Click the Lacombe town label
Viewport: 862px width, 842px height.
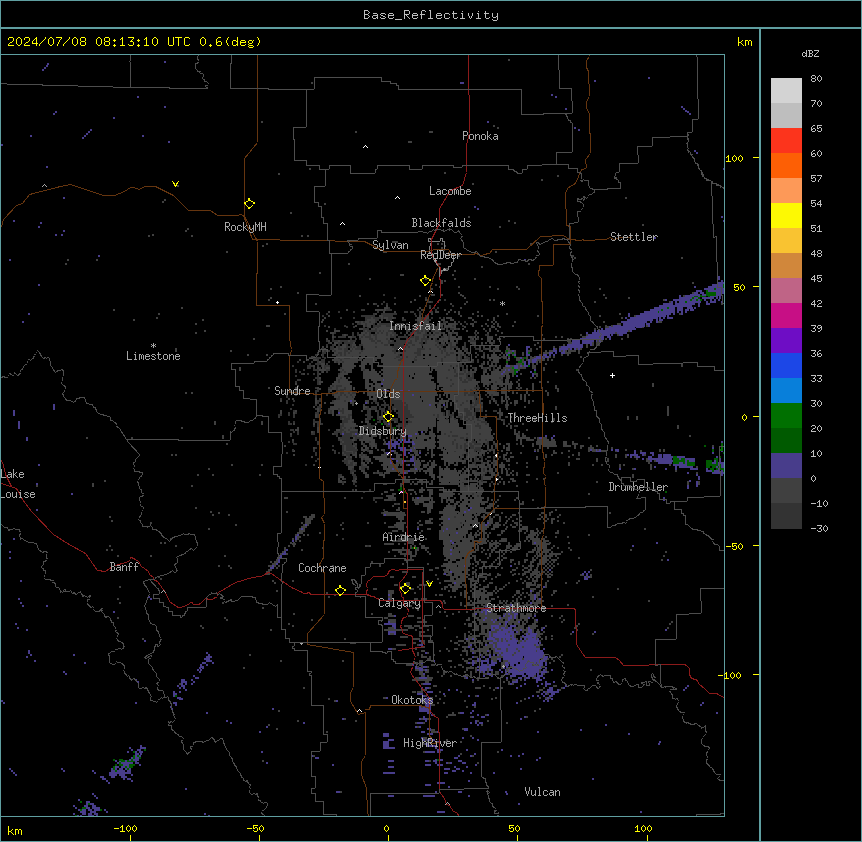coord(450,191)
